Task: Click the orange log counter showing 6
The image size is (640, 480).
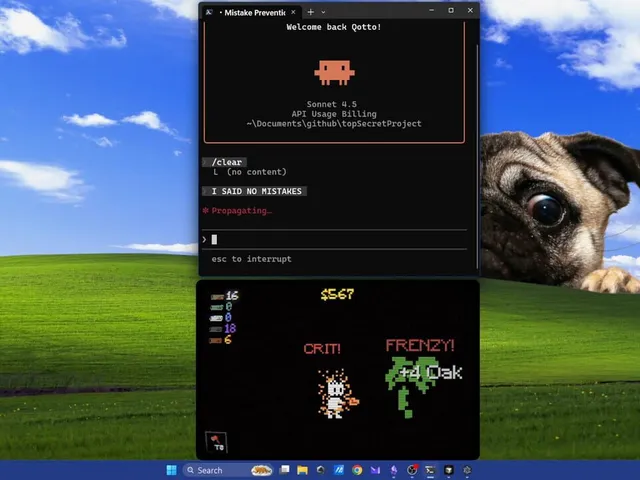Action: 220,340
